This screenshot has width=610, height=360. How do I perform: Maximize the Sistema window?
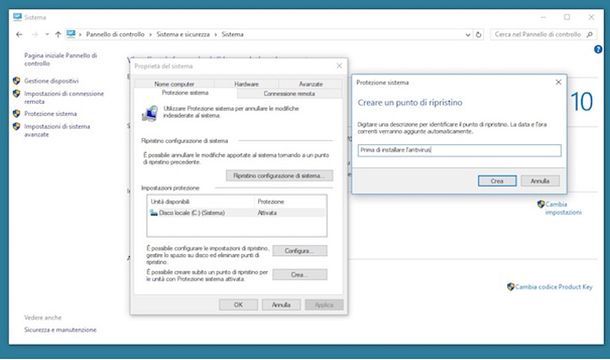567,17
